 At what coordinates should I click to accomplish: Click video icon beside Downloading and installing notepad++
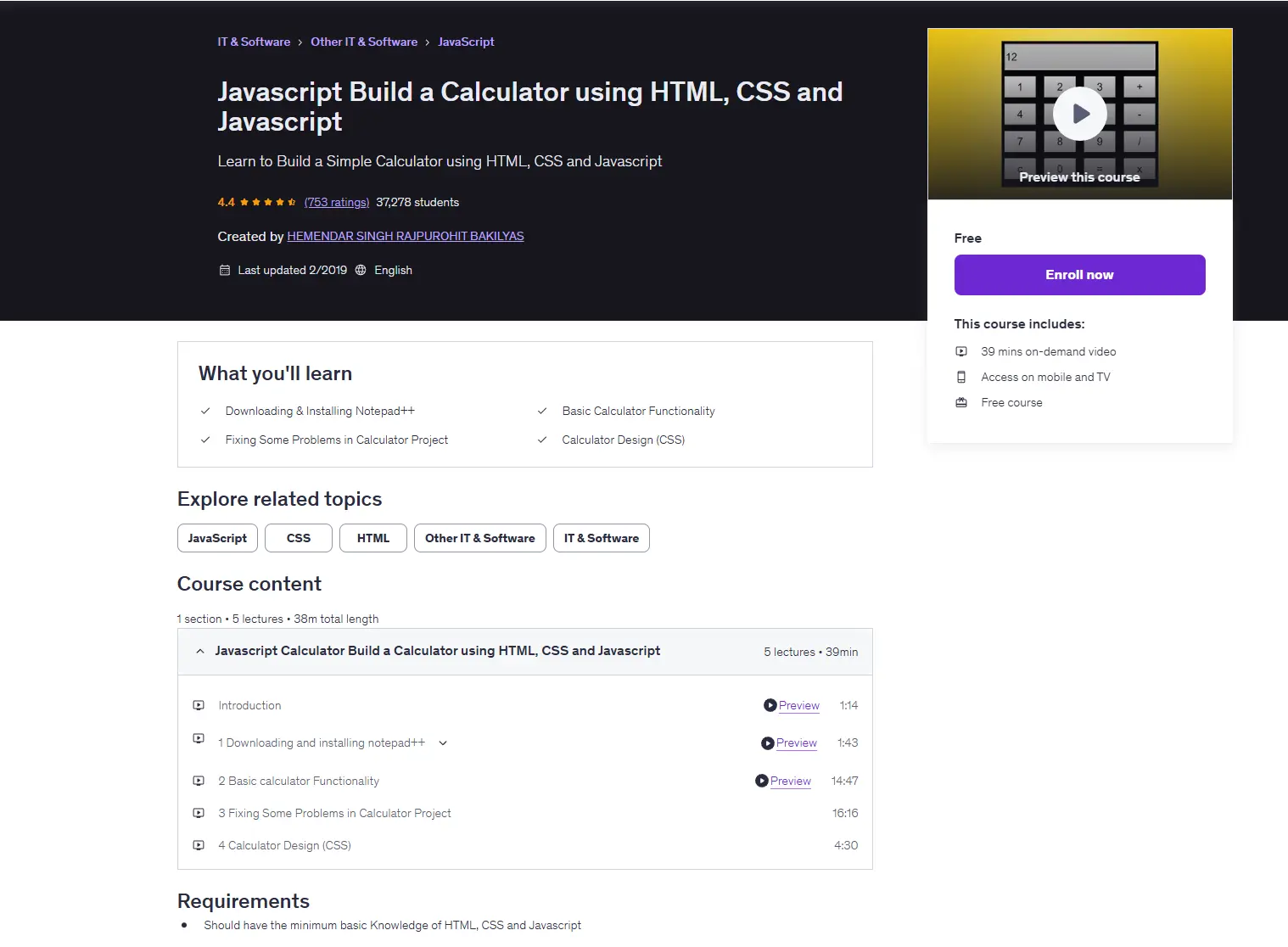199,738
